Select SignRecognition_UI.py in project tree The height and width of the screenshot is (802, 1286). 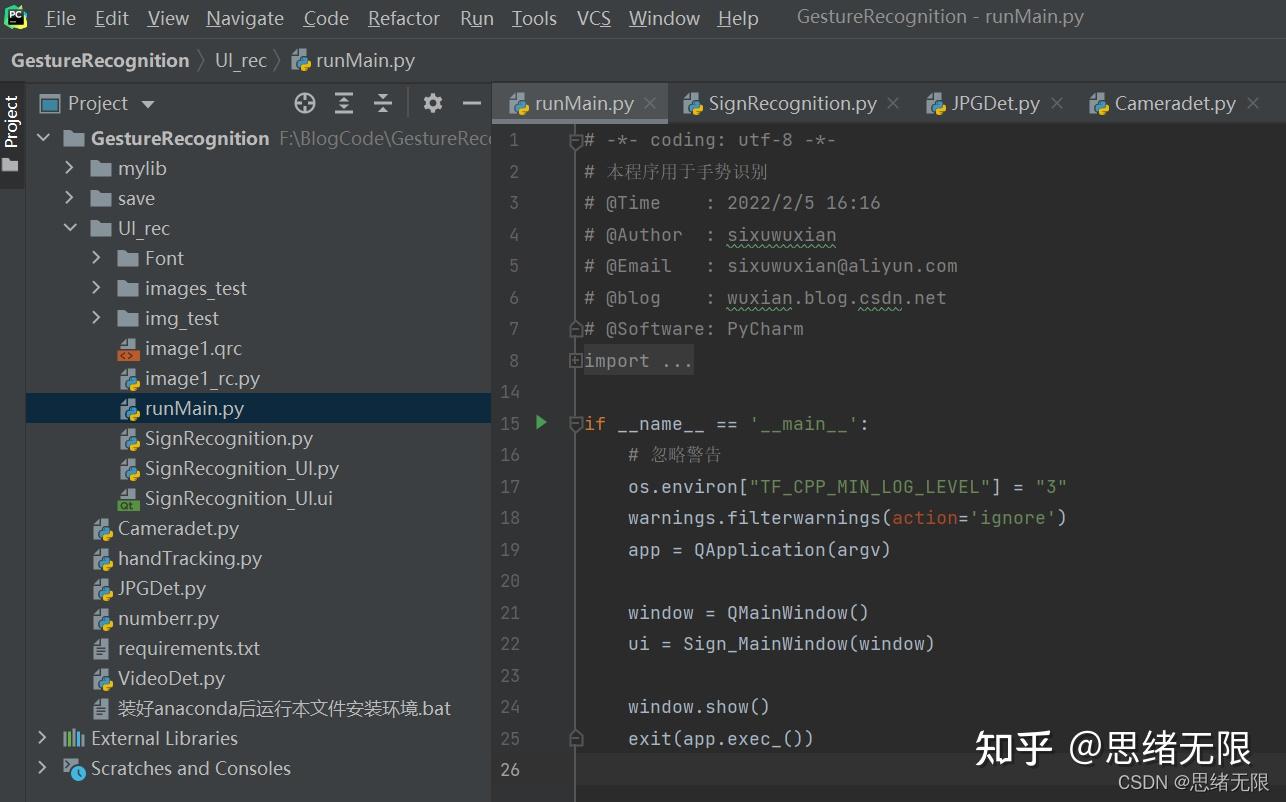point(242,469)
